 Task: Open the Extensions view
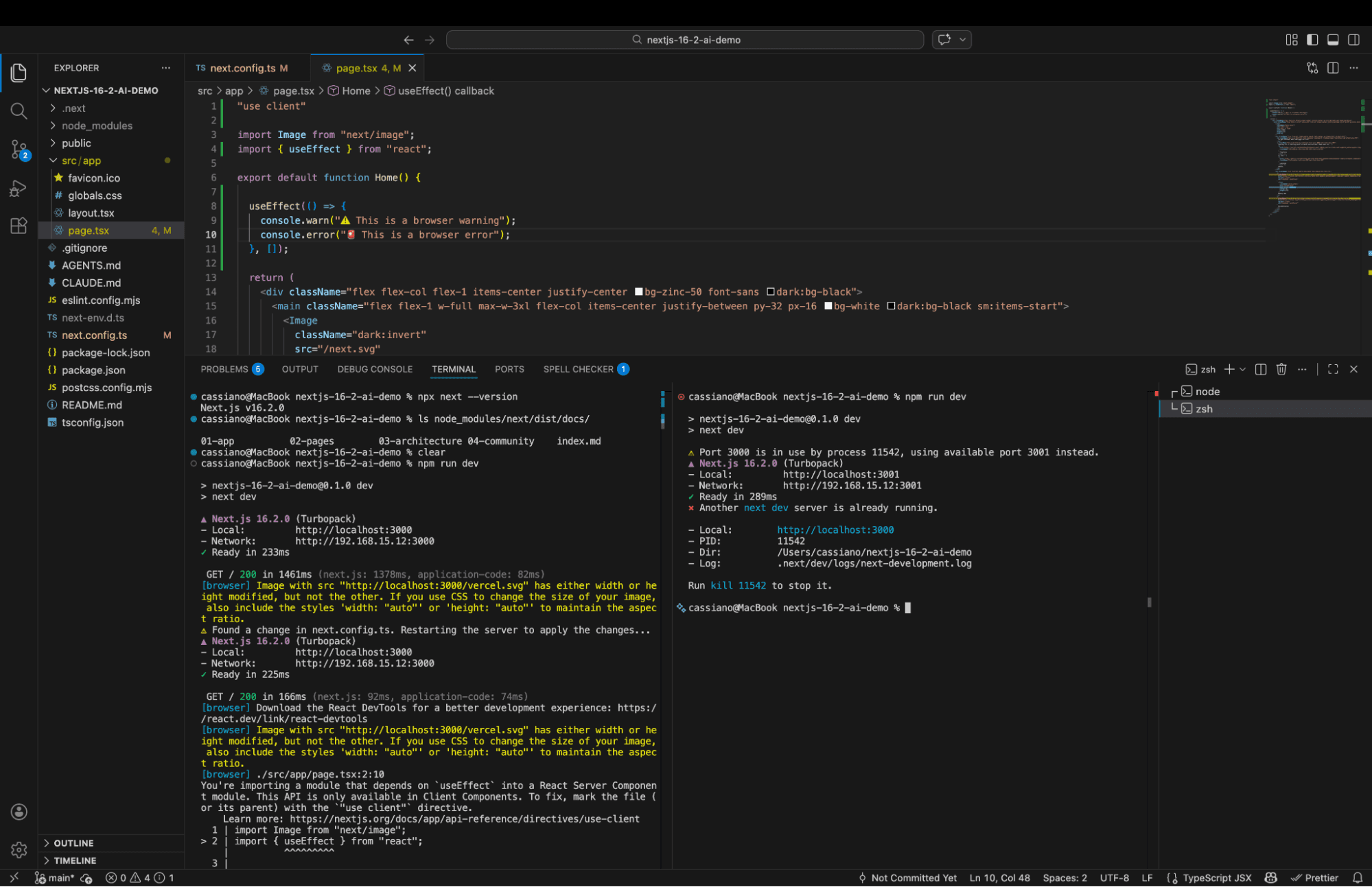click(19, 226)
